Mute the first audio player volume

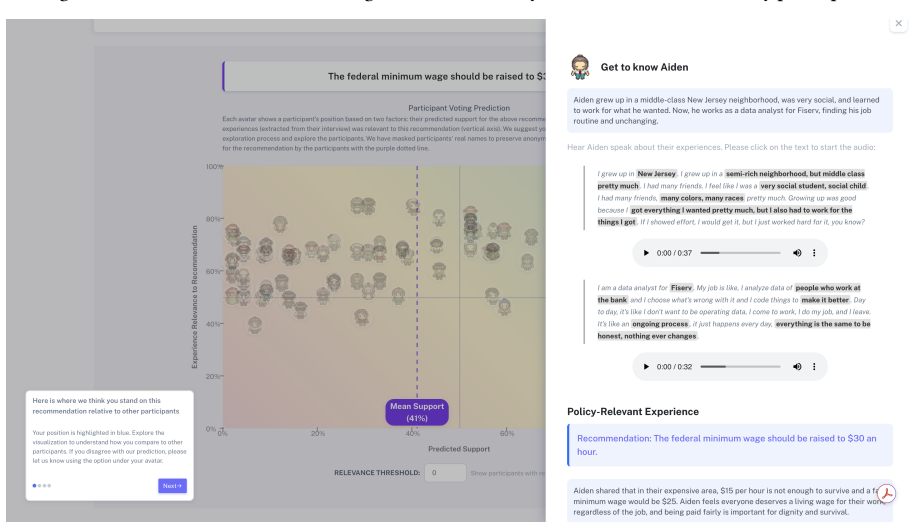[x=797, y=253]
